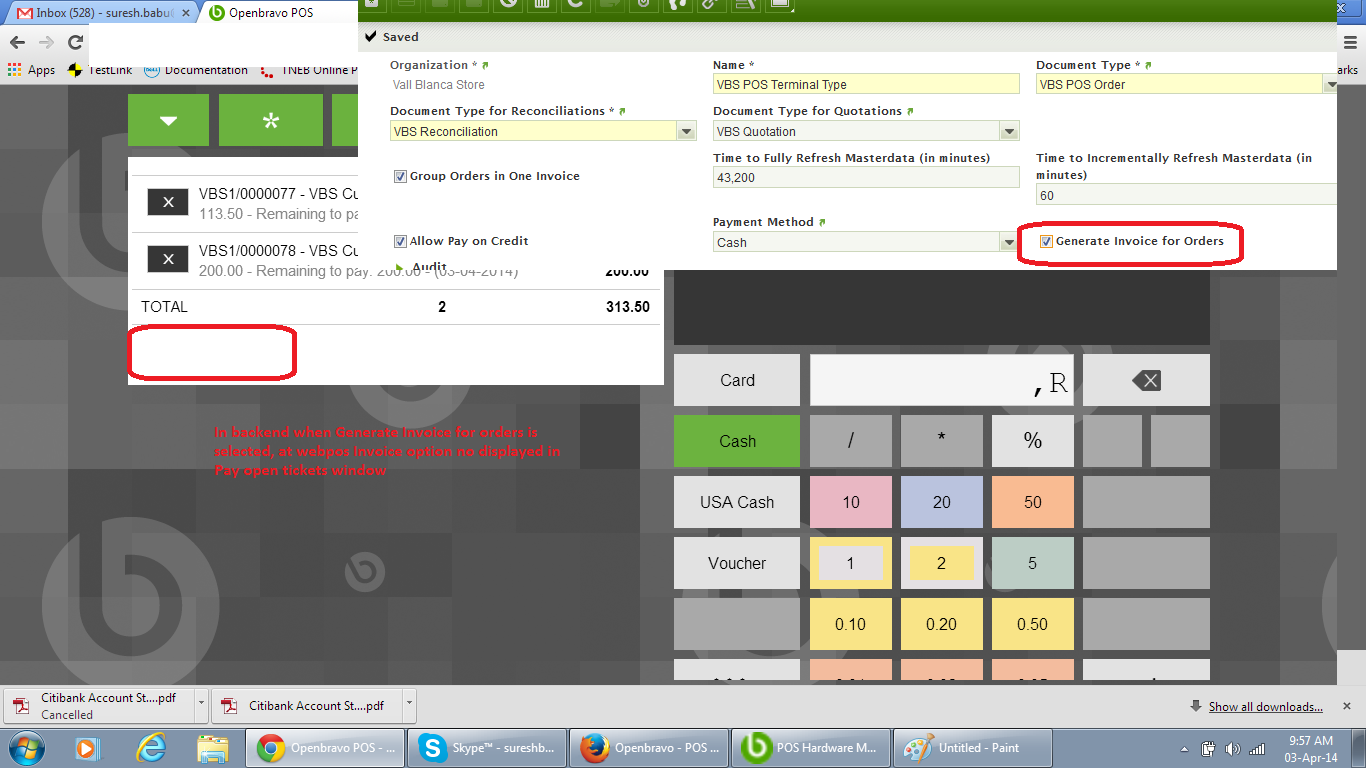Viewport: 1366px width, 768px height.
Task: Click the asterisk green toolbar button in POS
Action: (x=271, y=120)
